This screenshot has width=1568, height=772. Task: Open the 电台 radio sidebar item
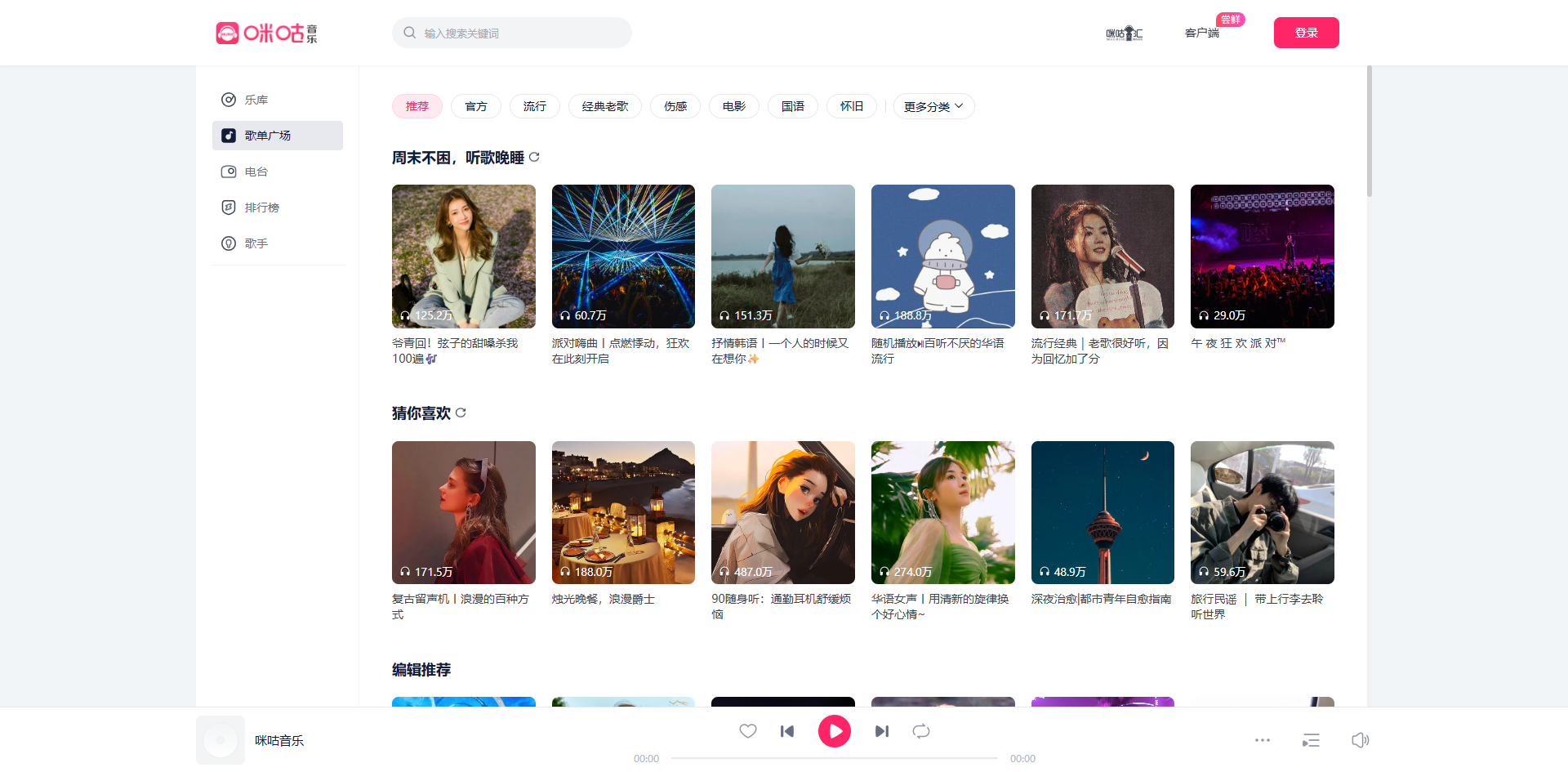point(278,172)
